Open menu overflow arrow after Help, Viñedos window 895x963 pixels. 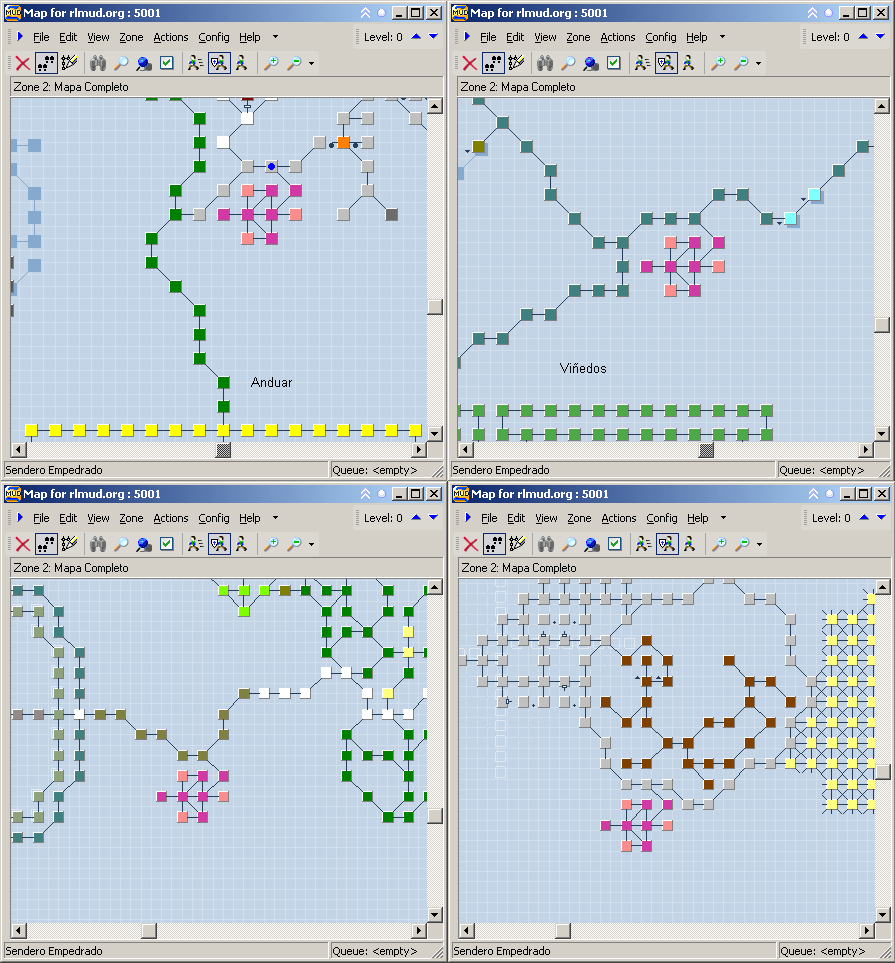click(x=722, y=37)
